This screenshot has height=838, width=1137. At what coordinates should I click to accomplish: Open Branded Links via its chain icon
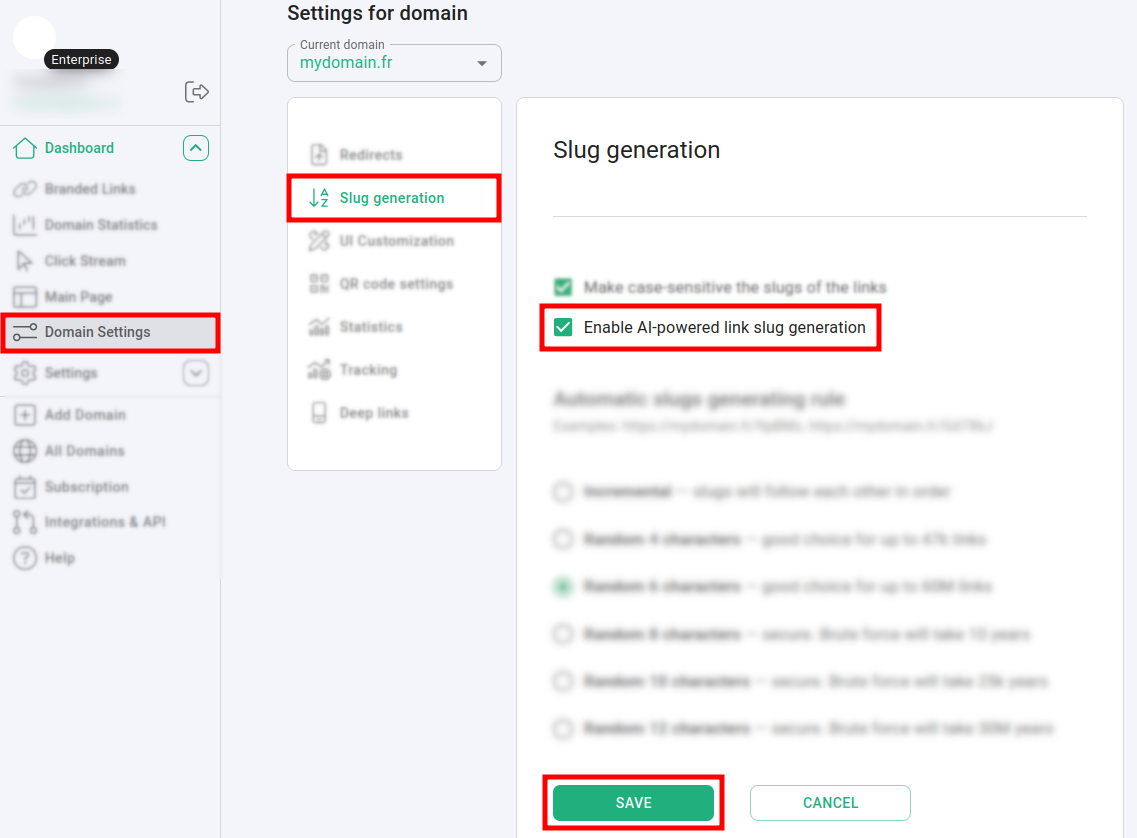[25, 189]
